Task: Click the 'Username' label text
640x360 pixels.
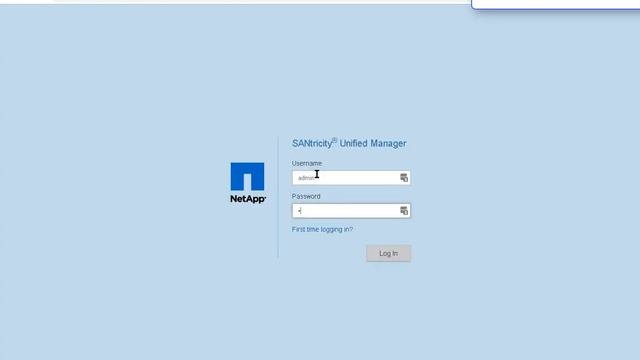Action: tap(307, 163)
